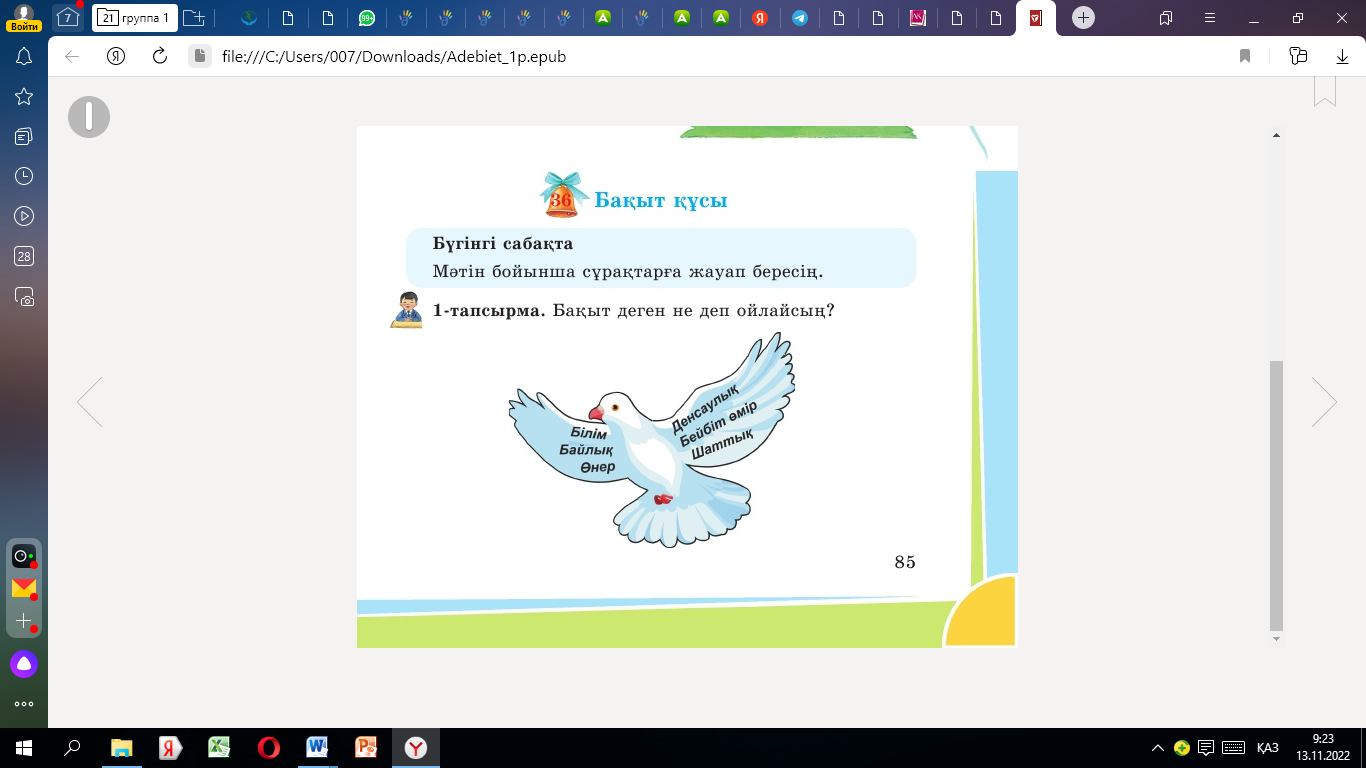The image size is (1366, 768).
Task: Switch to the WhatsApp tab with 99+ badge
Action: click(368, 18)
